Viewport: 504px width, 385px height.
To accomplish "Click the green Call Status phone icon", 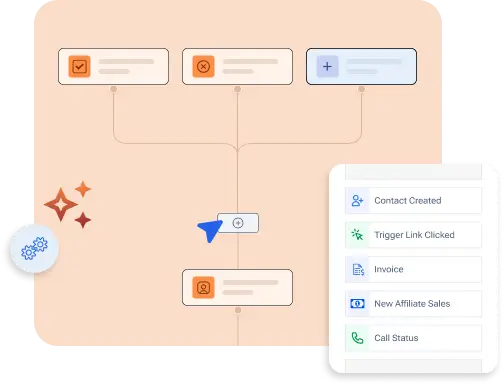I will [x=357, y=338].
